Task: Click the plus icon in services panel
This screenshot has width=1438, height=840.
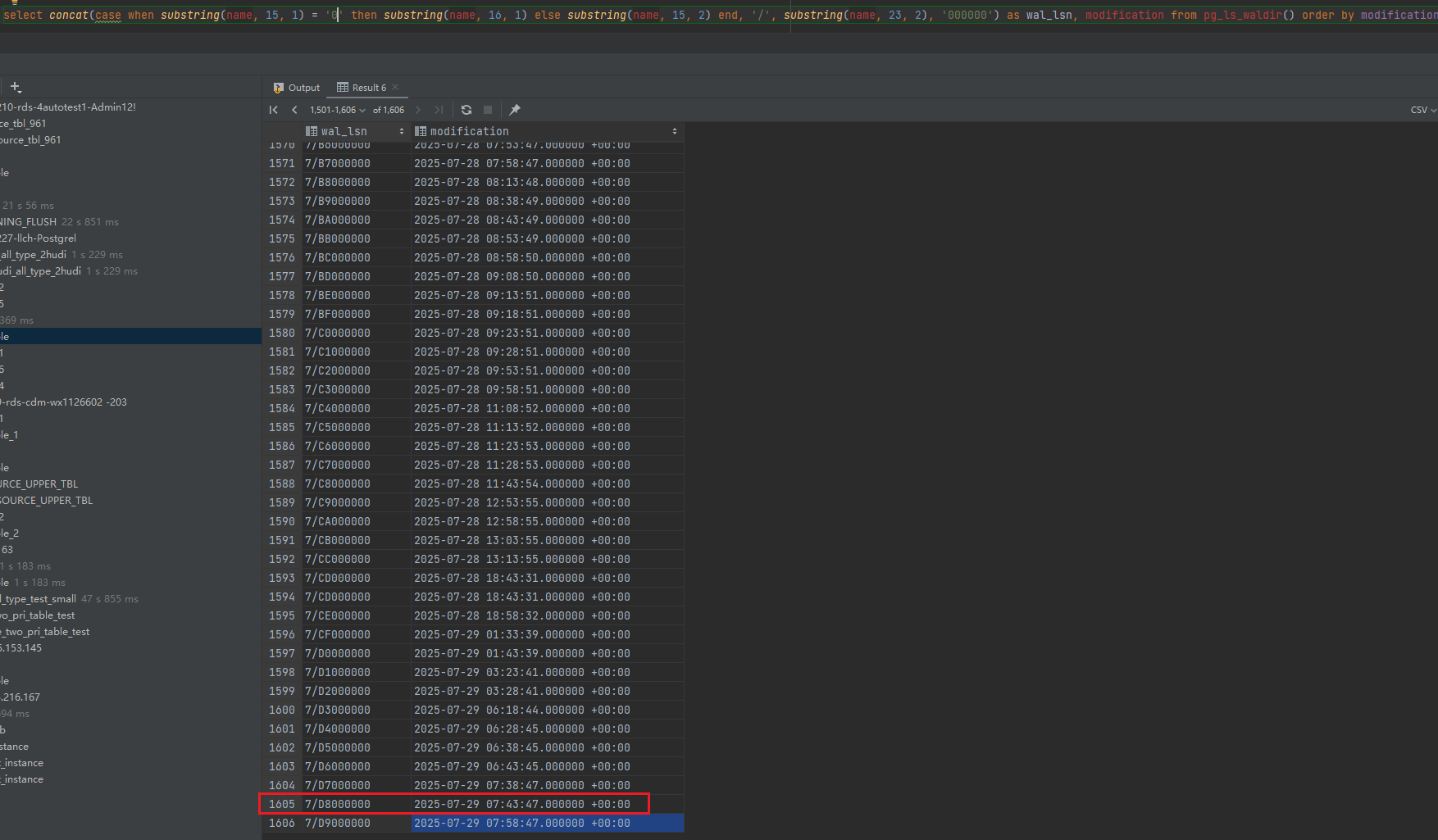Action: pyautogui.click(x=16, y=87)
